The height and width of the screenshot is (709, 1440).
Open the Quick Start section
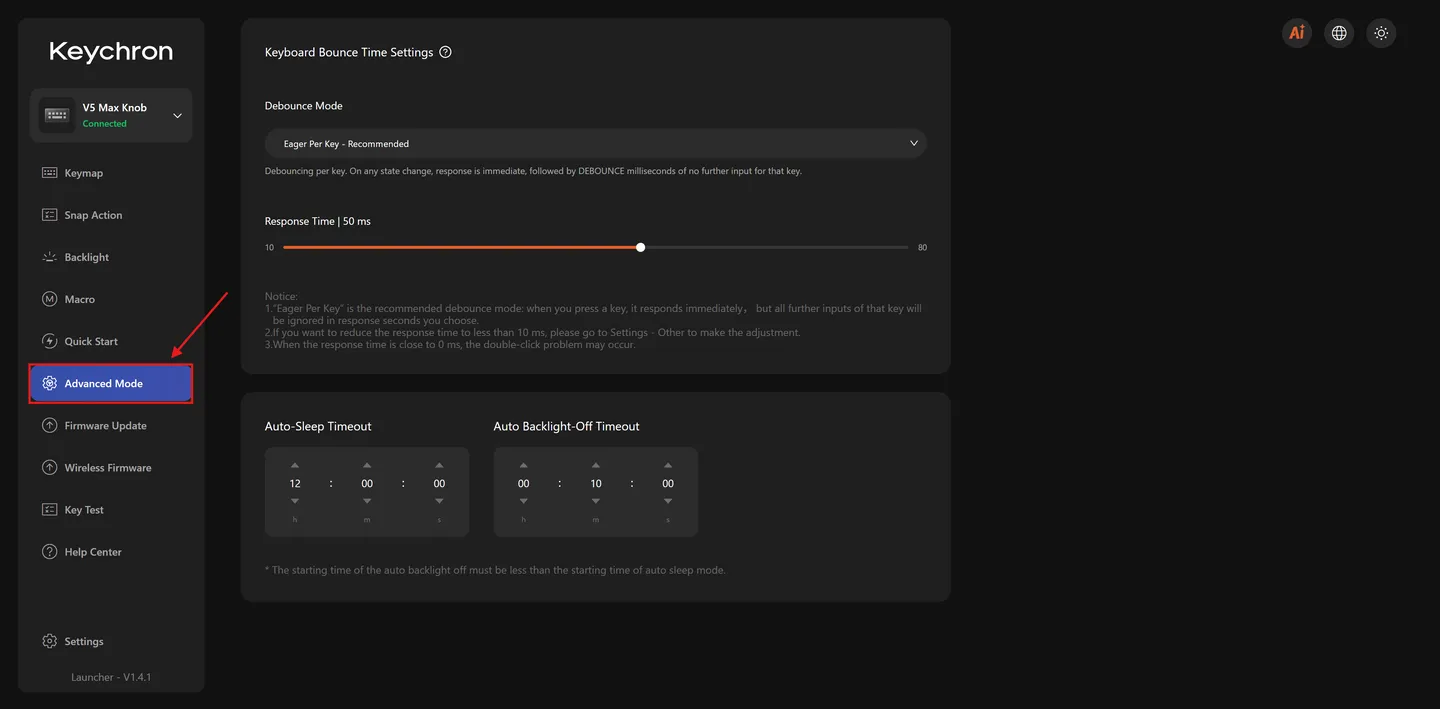pyautogui.click(x=111, y=341)
